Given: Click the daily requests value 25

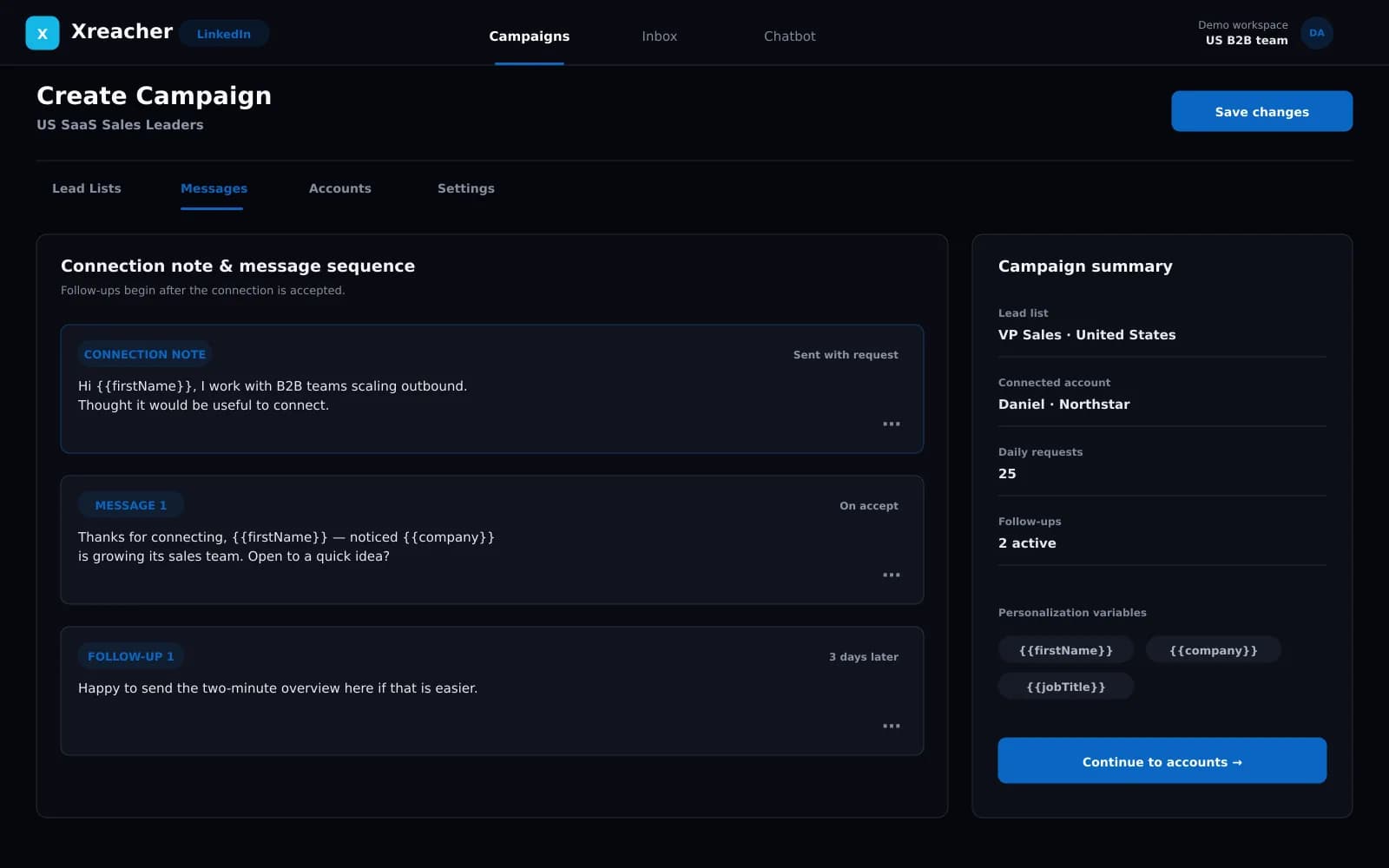Looking at the screenshot, I should coord(1007,474).
